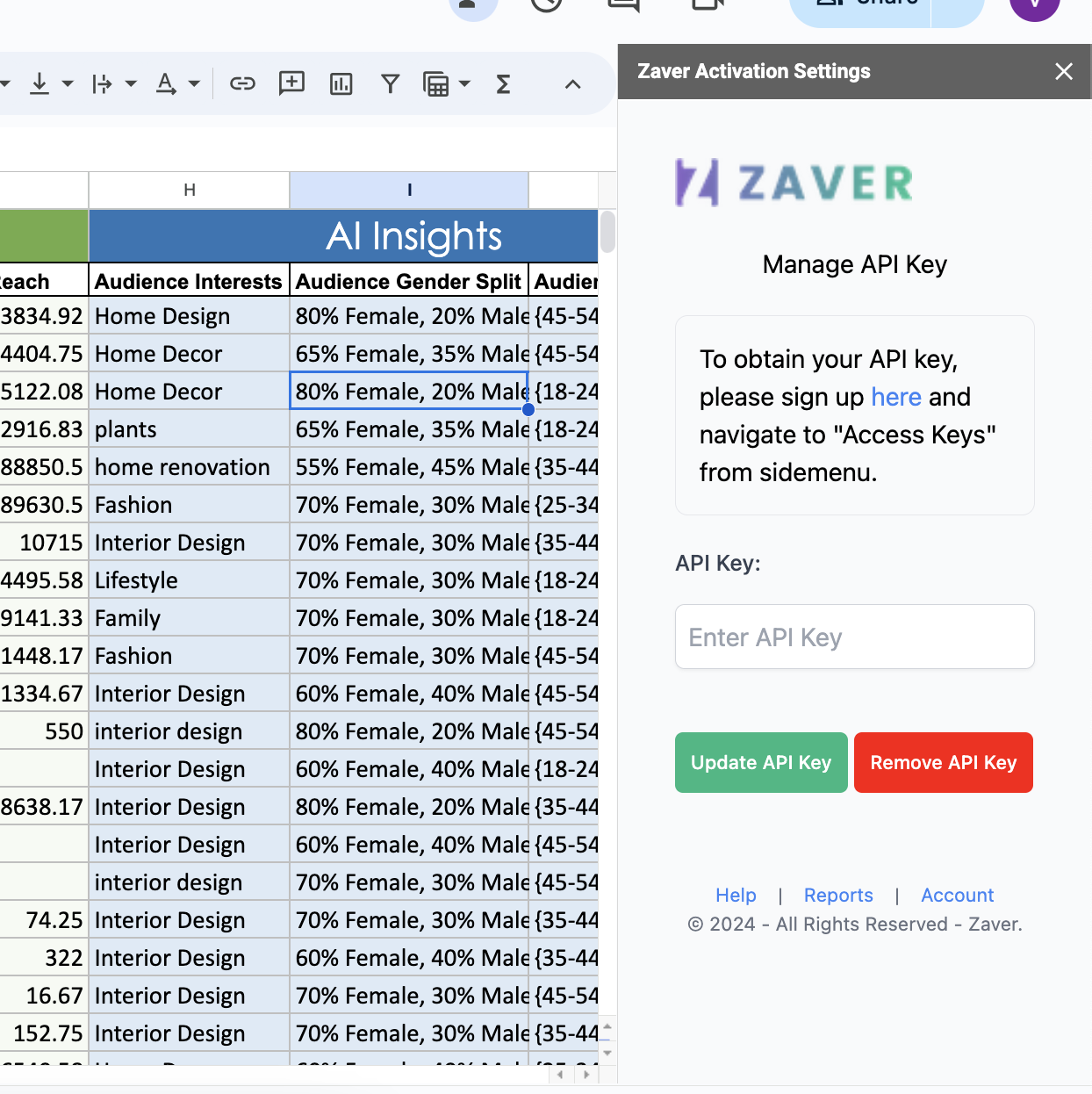Select the 'Home Design' cell

pyautogui.click(x=189, y=316)
